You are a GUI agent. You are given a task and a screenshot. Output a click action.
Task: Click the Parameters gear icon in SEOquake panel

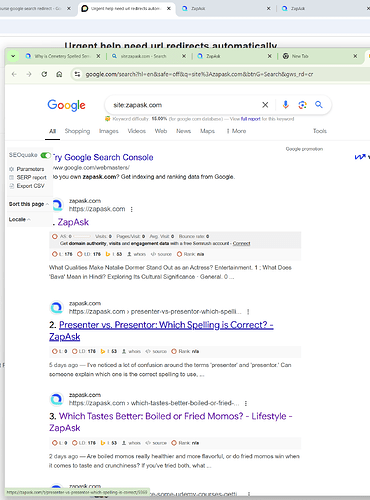[x=11, y=169]
